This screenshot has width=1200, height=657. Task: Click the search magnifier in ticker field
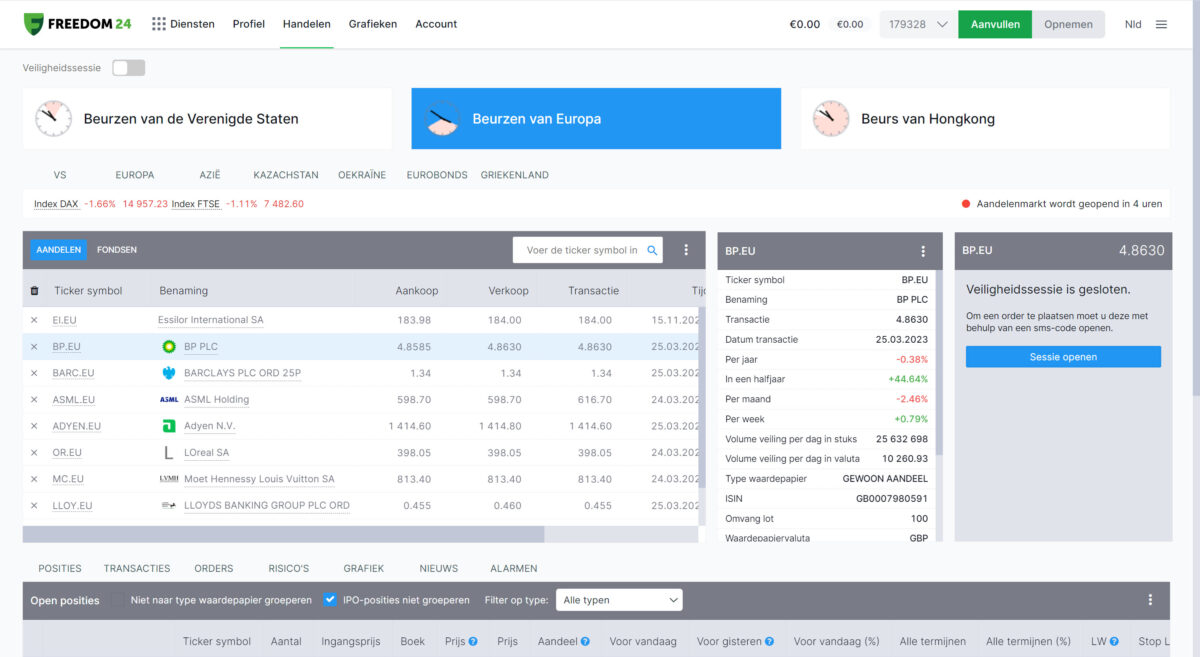(652, 250)
